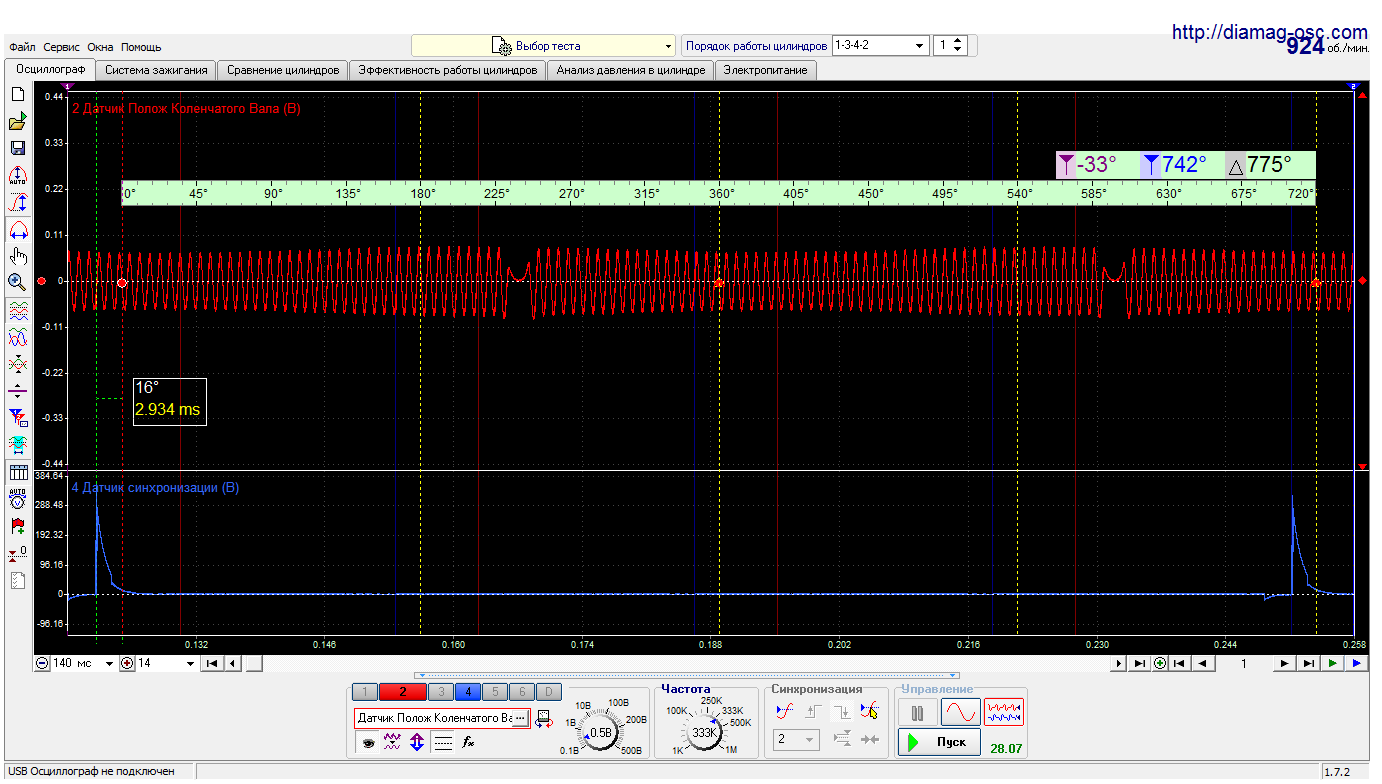Open the sync channel dropdown showing 2
Image resolution: width=1382 pixels, height=784 pixels.
(797, 741)
